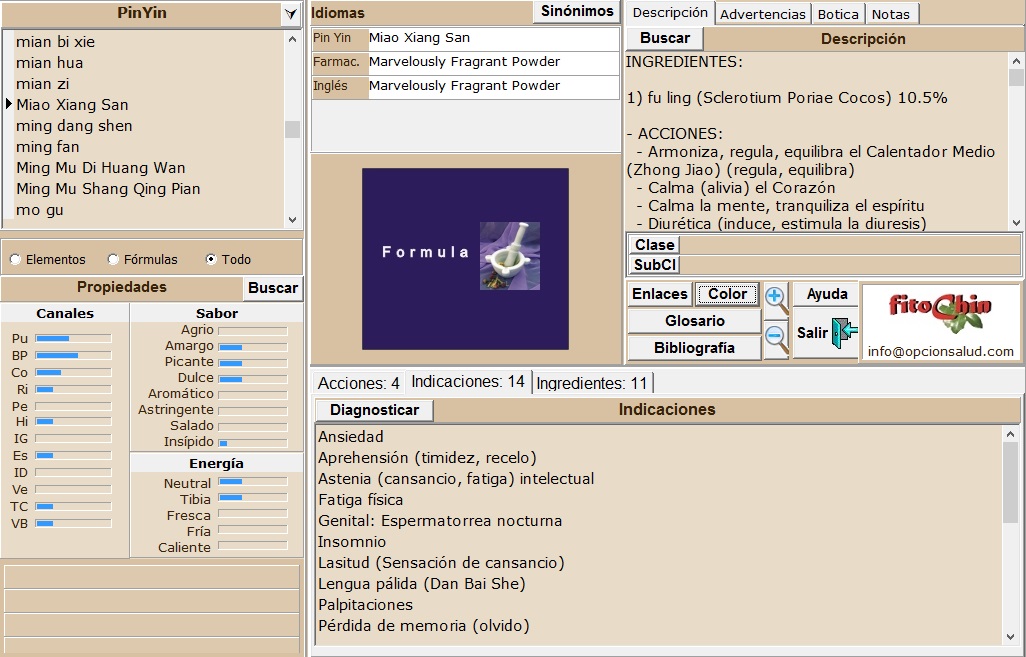Click the zoom in magnifier icon

pos(776,298)
